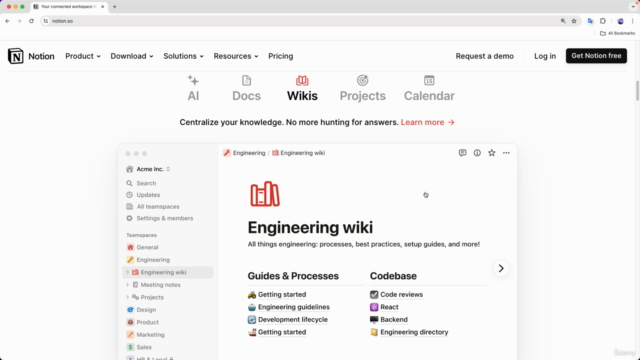Image resolution: width=640 pixels, height=360 pixels.
Task: Select the Projects feature tab
Action: click(x=362, y=88)
